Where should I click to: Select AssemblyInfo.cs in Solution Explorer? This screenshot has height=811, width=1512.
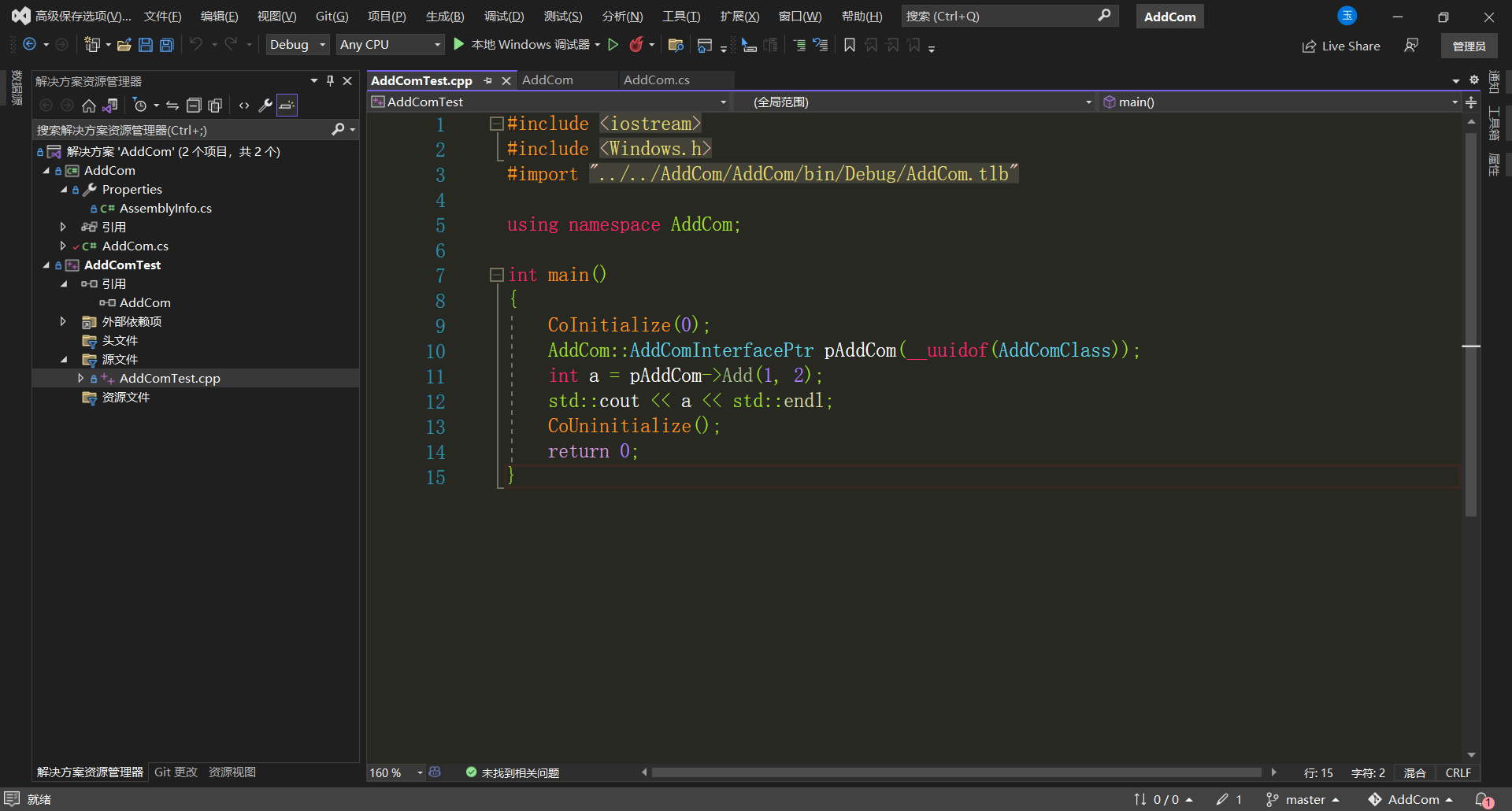(x=165, y=209)
